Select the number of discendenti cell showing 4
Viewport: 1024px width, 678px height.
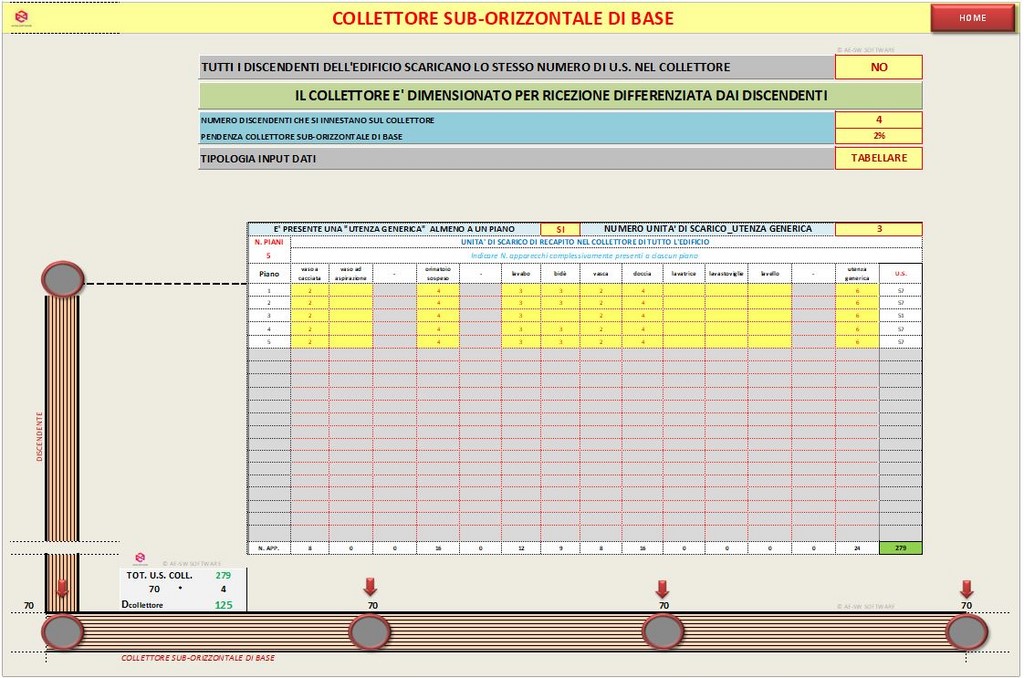click(x=878, y=120)
